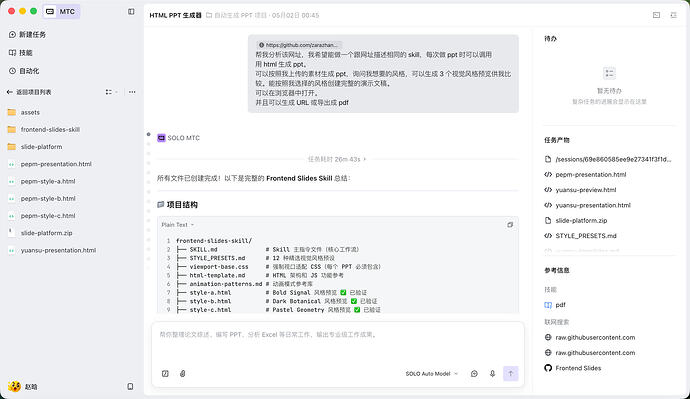
Task: Open the Frontend Slides GitHub reference
Action: pyautogui.click(x=573, y=368)
